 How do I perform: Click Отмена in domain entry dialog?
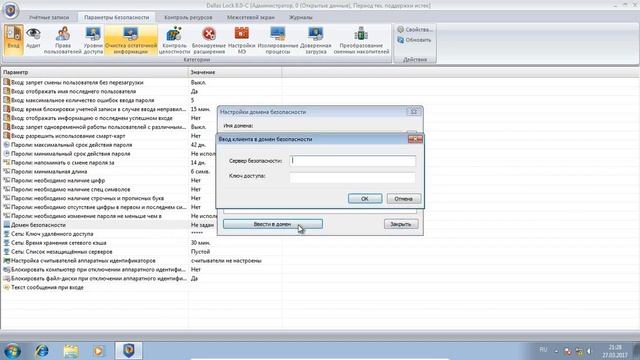coord(403,199)
